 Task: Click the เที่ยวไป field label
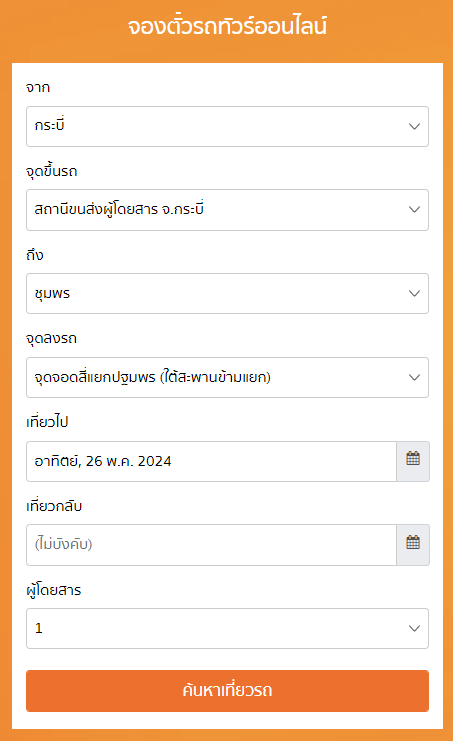click(x=47, y=421)
